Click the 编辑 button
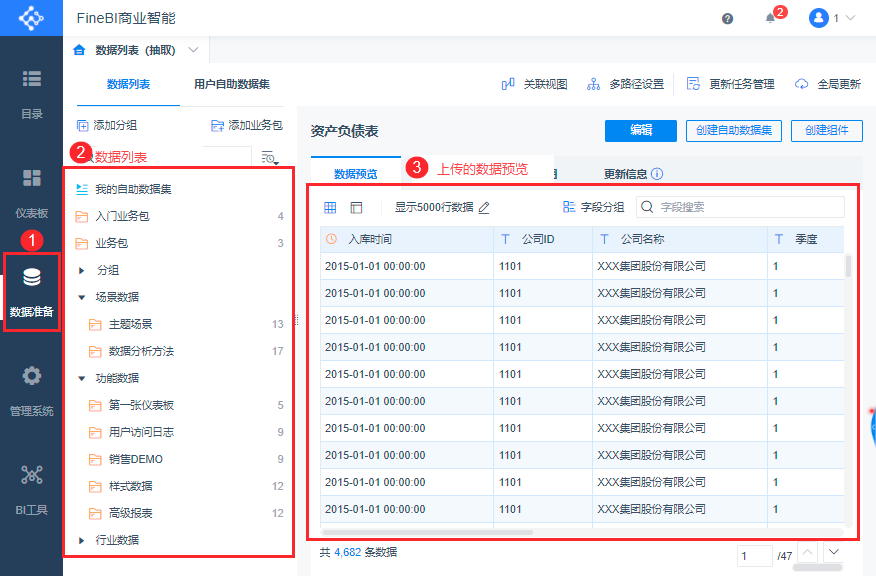 click(641, 131)
